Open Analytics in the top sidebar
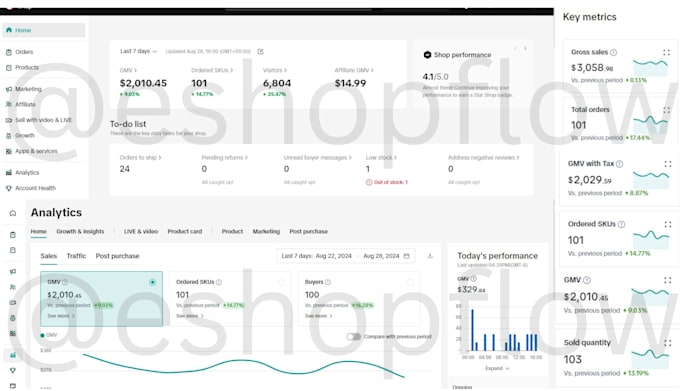680x391 pixels. click(23, 173)
